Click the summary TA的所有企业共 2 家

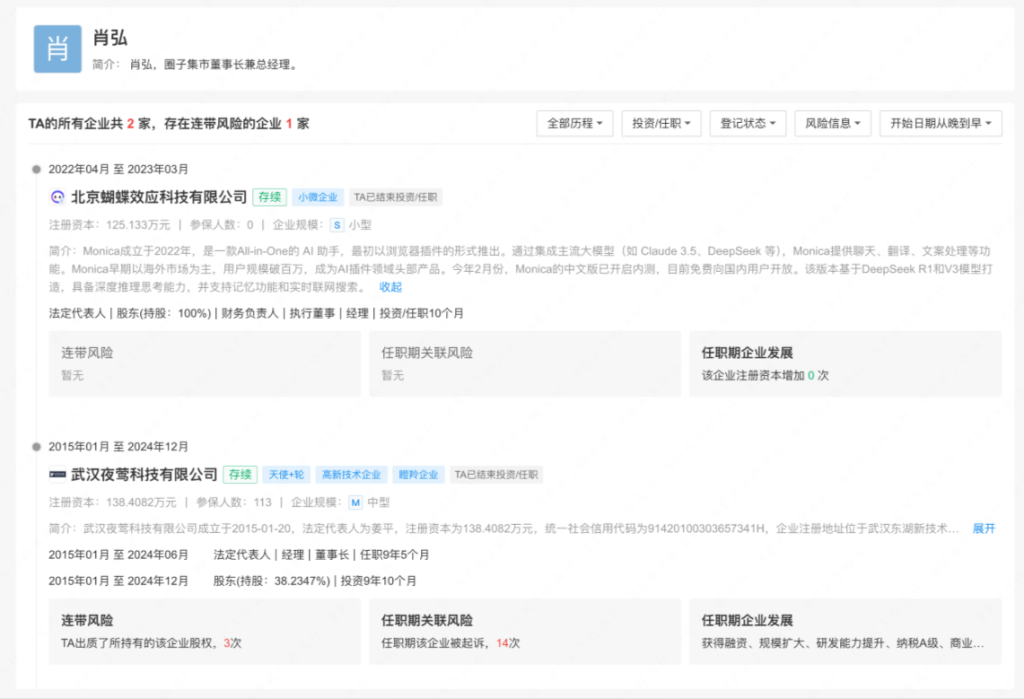coord(89,123)
